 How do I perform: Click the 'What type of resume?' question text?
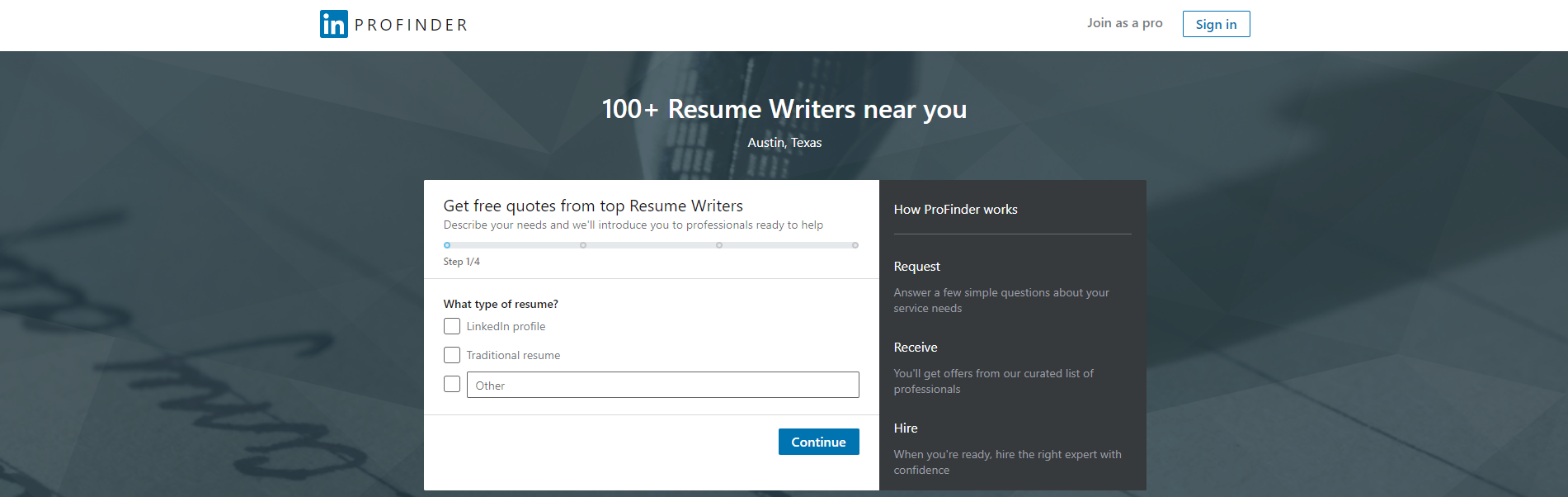pyautogui.click(x=501, y=304)
